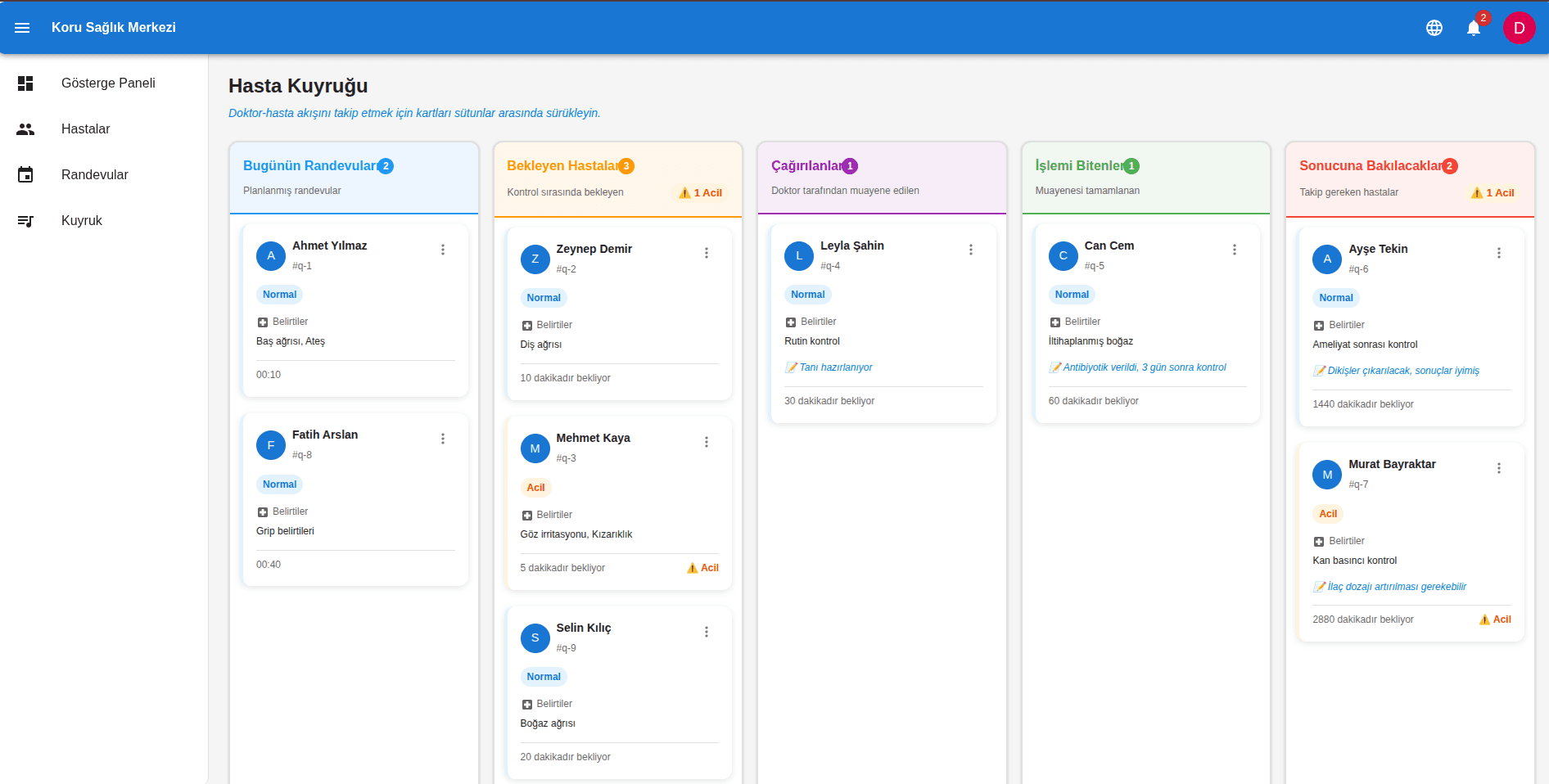This screenshot has height=784, width=1549.
Task: Click the Zeynep Demir patient name
Action: [594, 249]
